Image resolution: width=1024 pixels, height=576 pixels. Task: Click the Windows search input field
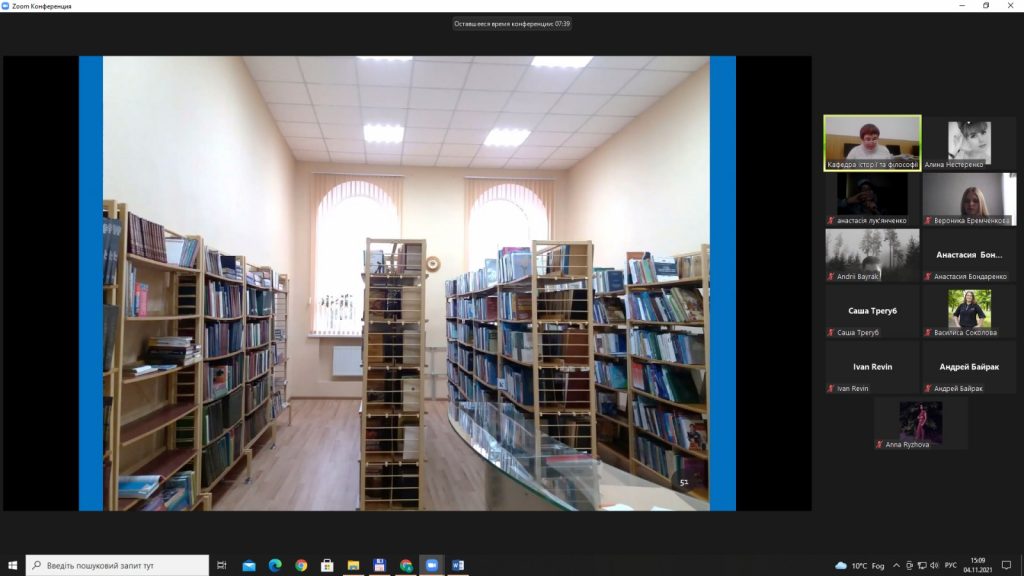pyautogui.click(x=117, y=565)
